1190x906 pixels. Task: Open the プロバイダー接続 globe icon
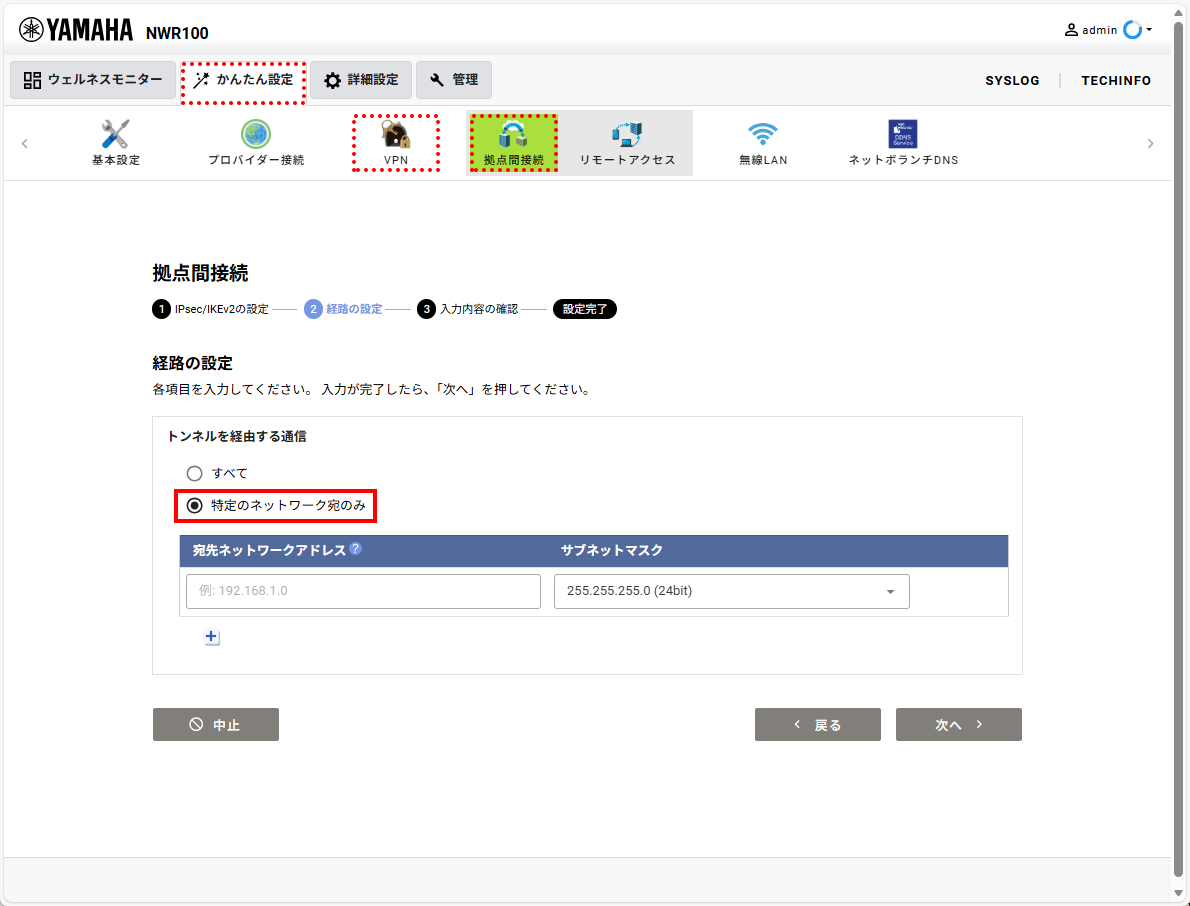(256, 134)
